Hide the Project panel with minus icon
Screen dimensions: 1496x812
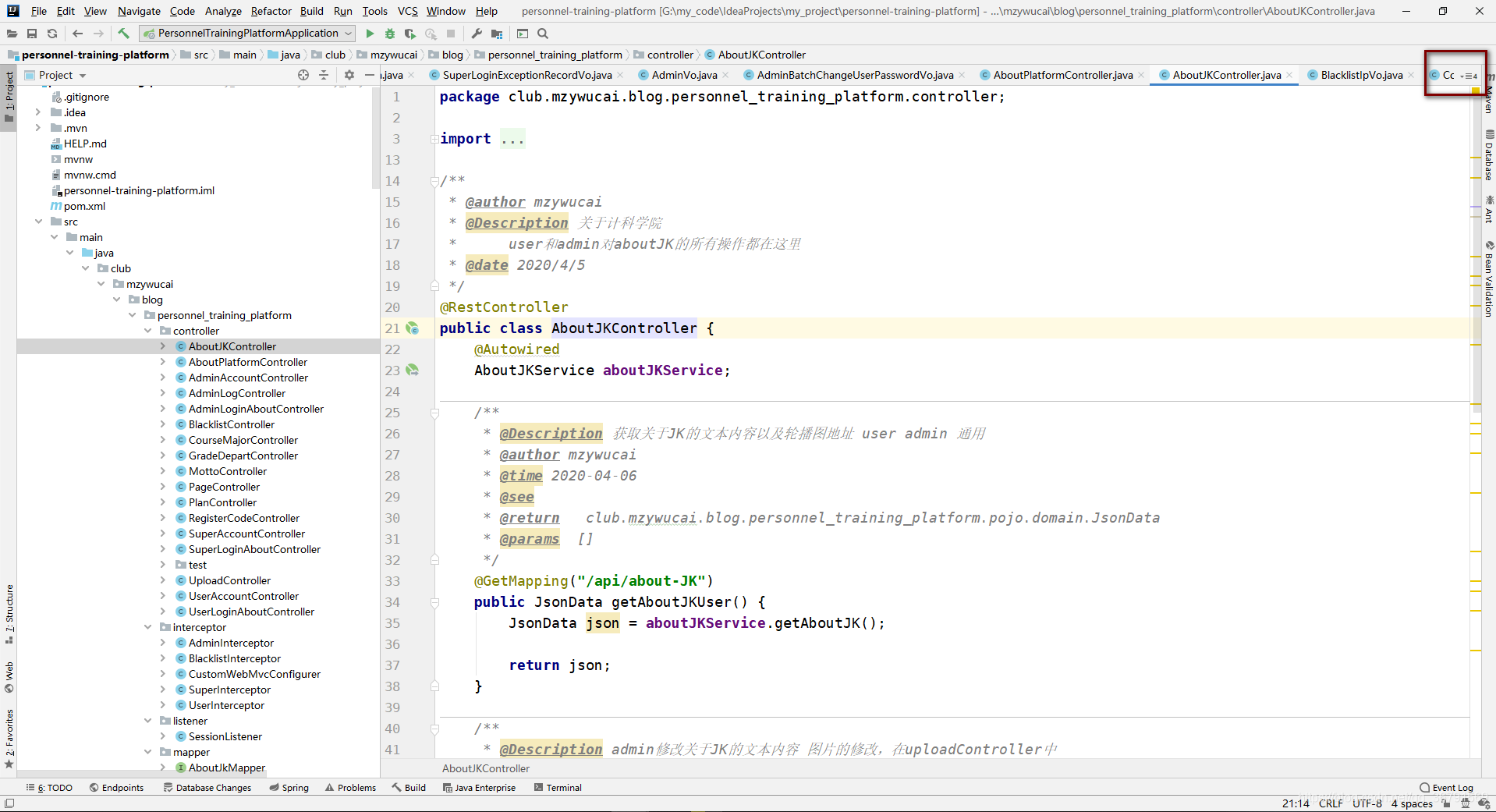pyautogui.click(x=370, y=75)
